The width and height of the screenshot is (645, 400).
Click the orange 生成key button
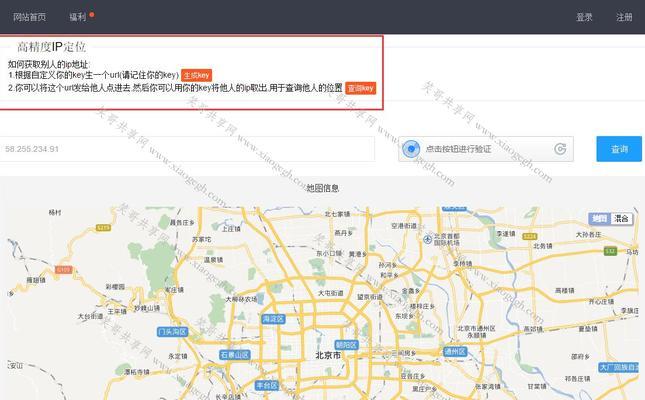click(197, 75)
